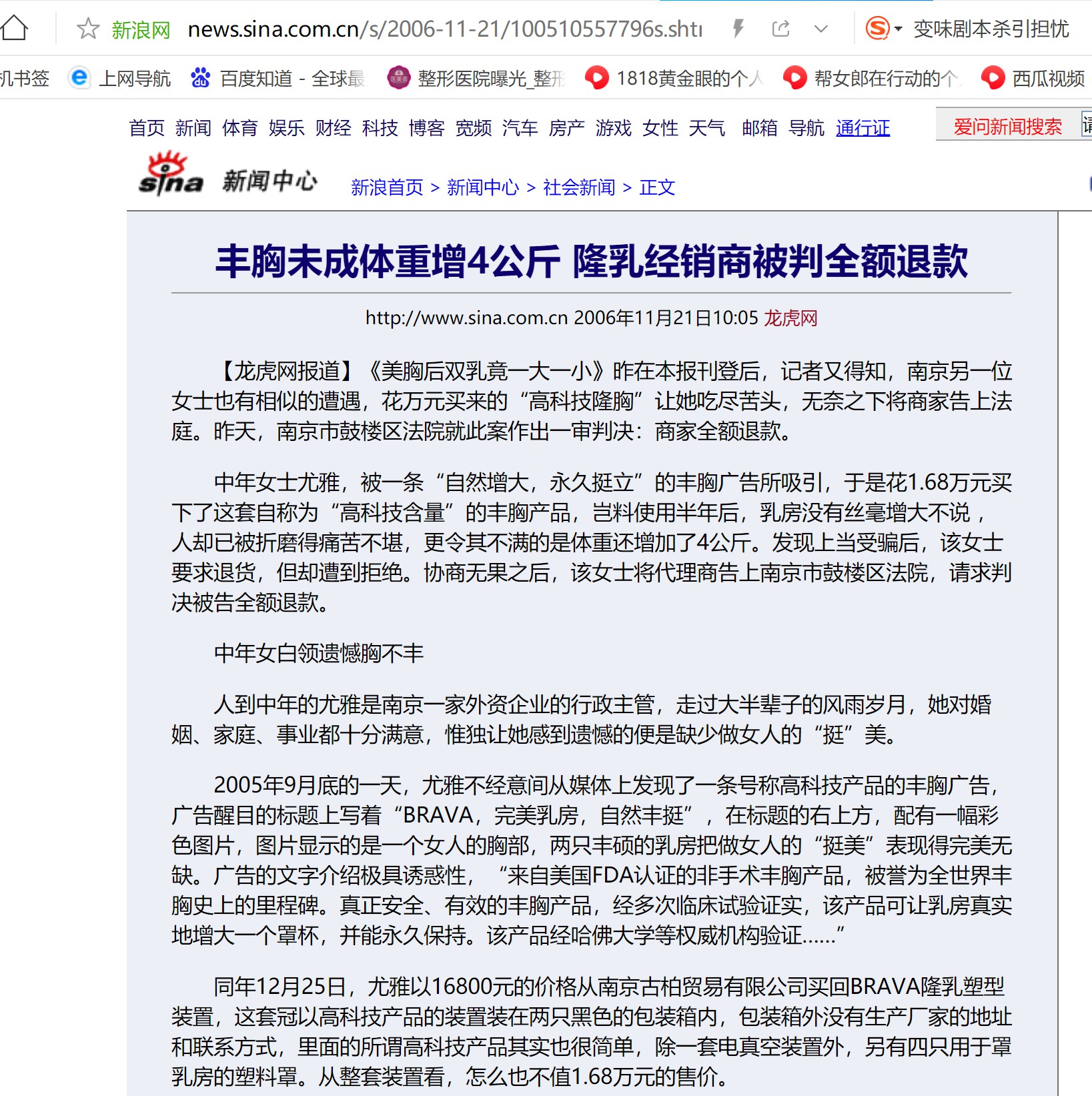Screen dimensions: 1092x1096
Task: Click the lightning speed-mode icon
Action: click(738, 29)
